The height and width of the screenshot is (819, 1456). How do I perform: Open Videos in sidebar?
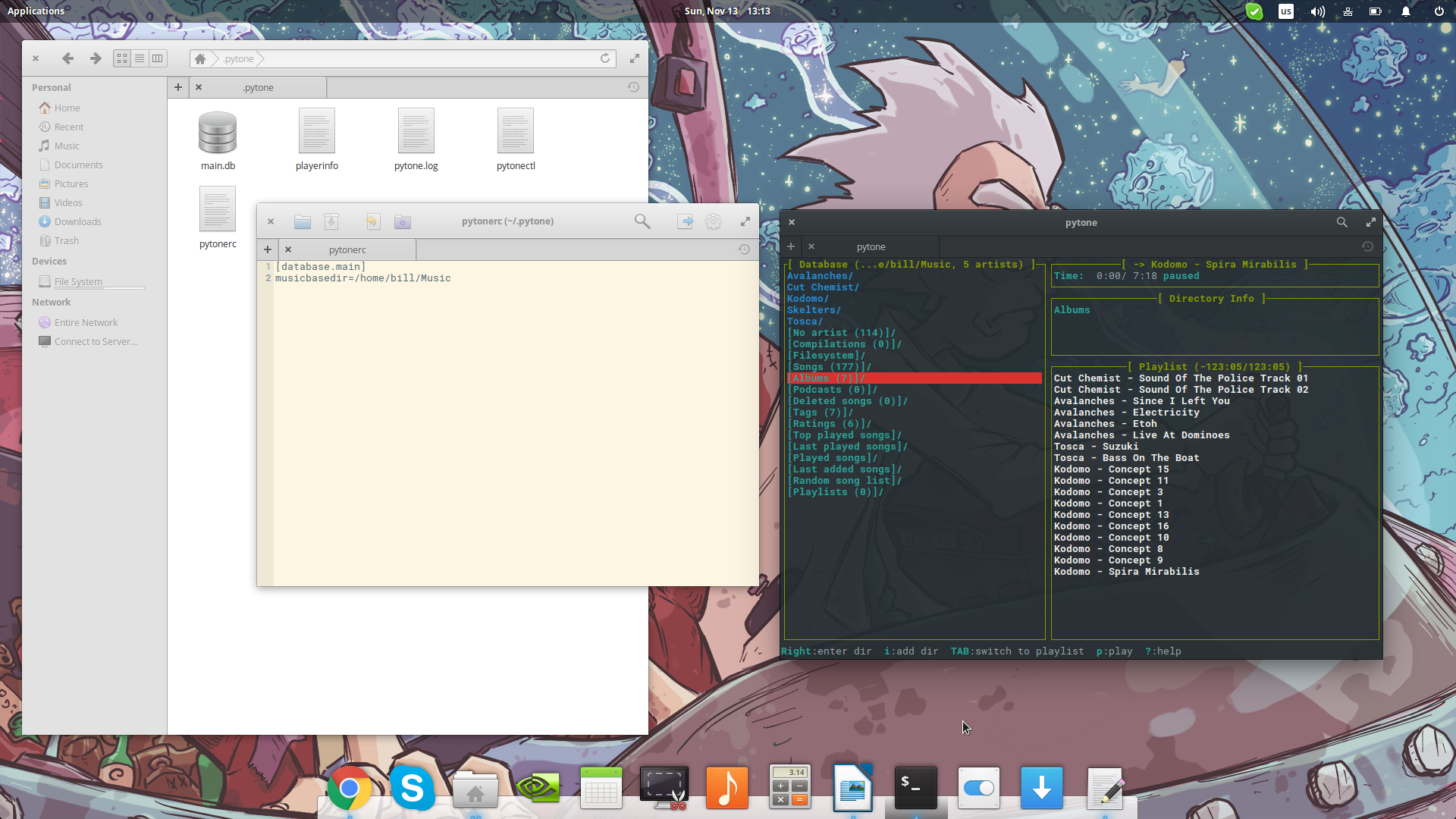click(68, 202)
